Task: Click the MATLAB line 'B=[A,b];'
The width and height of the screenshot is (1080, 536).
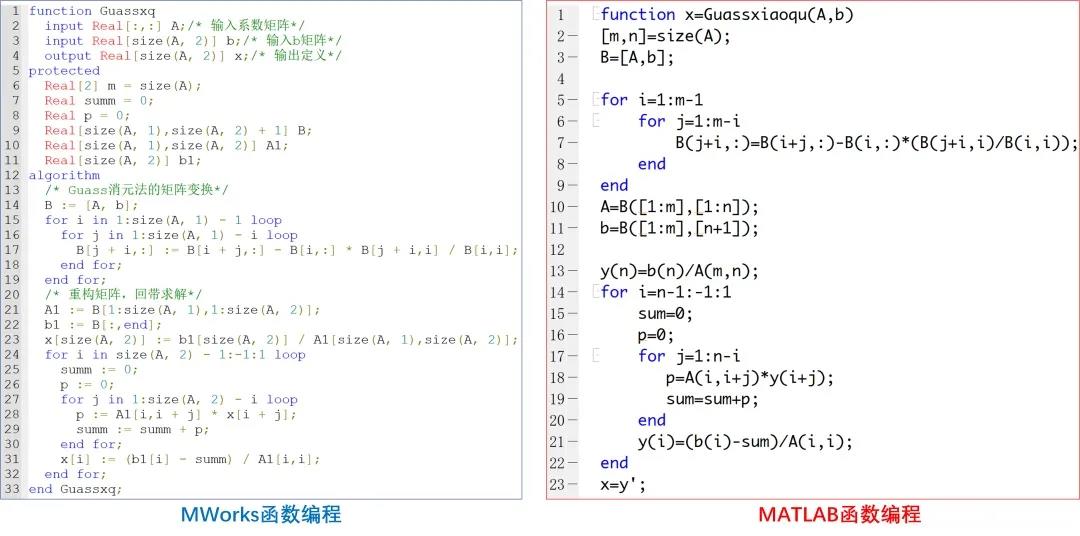Action: [637, 57]
